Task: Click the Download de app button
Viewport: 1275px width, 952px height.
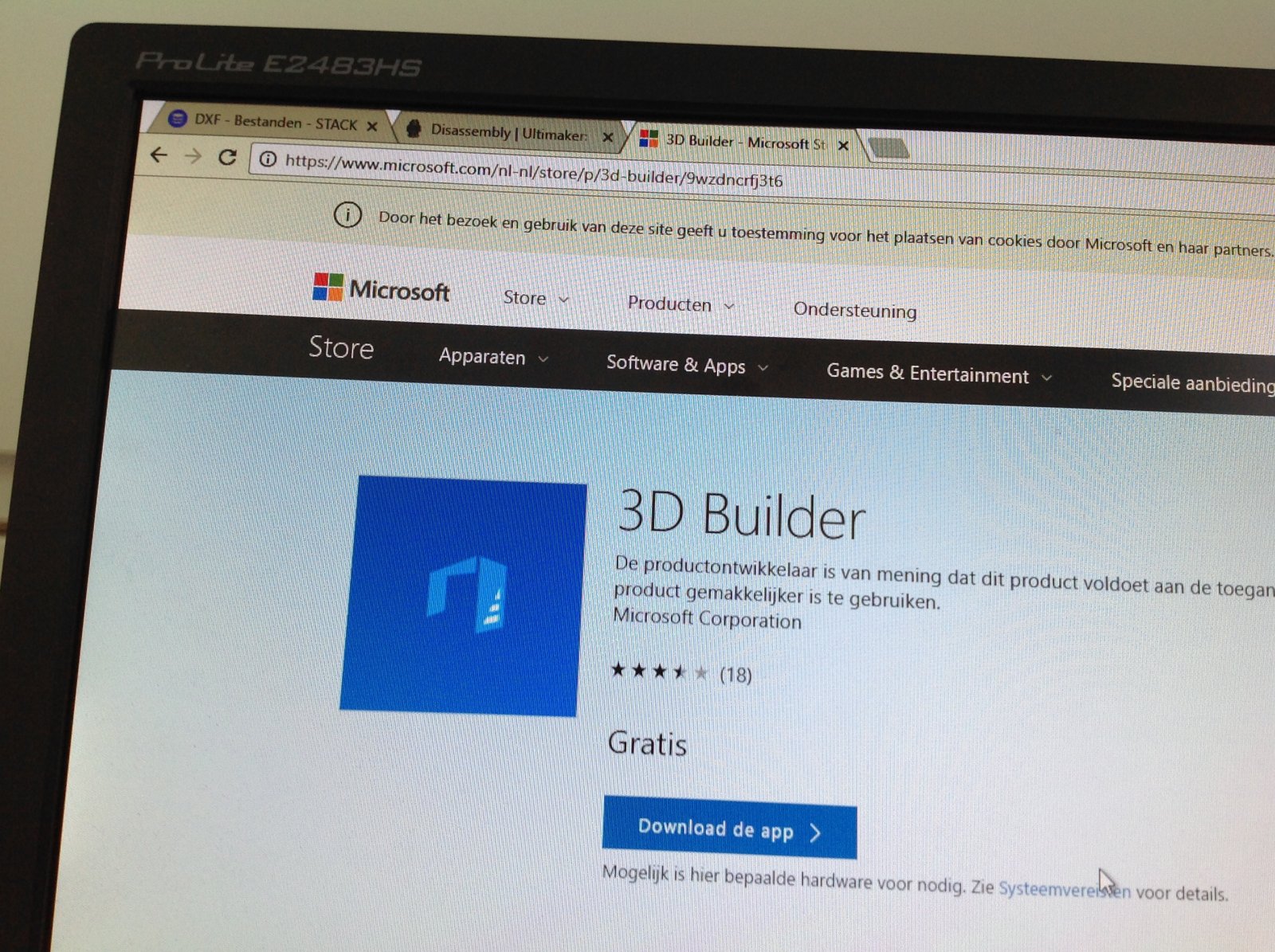Action: point(729,828)
